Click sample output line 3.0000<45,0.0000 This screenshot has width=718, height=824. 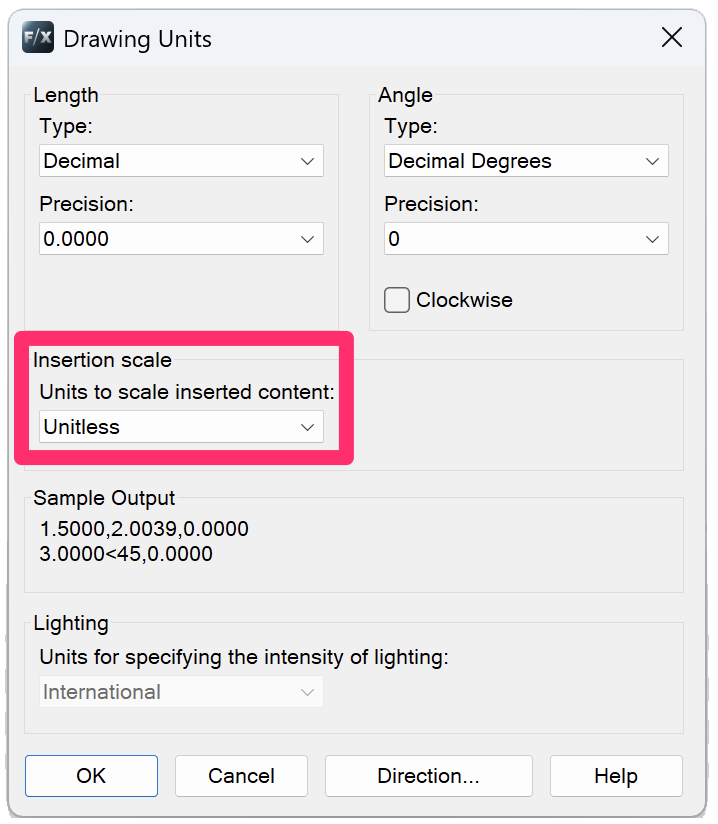[126, 553]
